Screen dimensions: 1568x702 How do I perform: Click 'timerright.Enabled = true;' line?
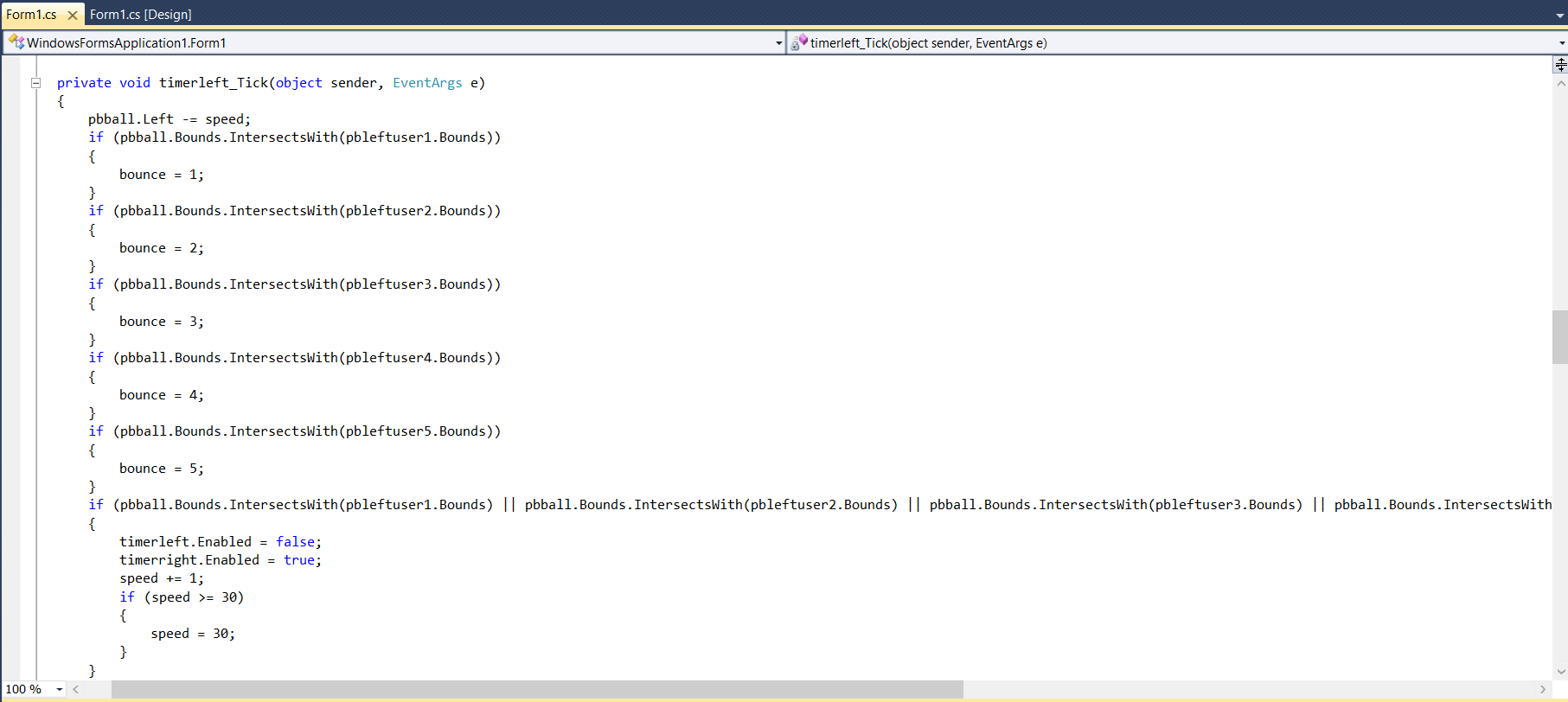pos(221,560)
